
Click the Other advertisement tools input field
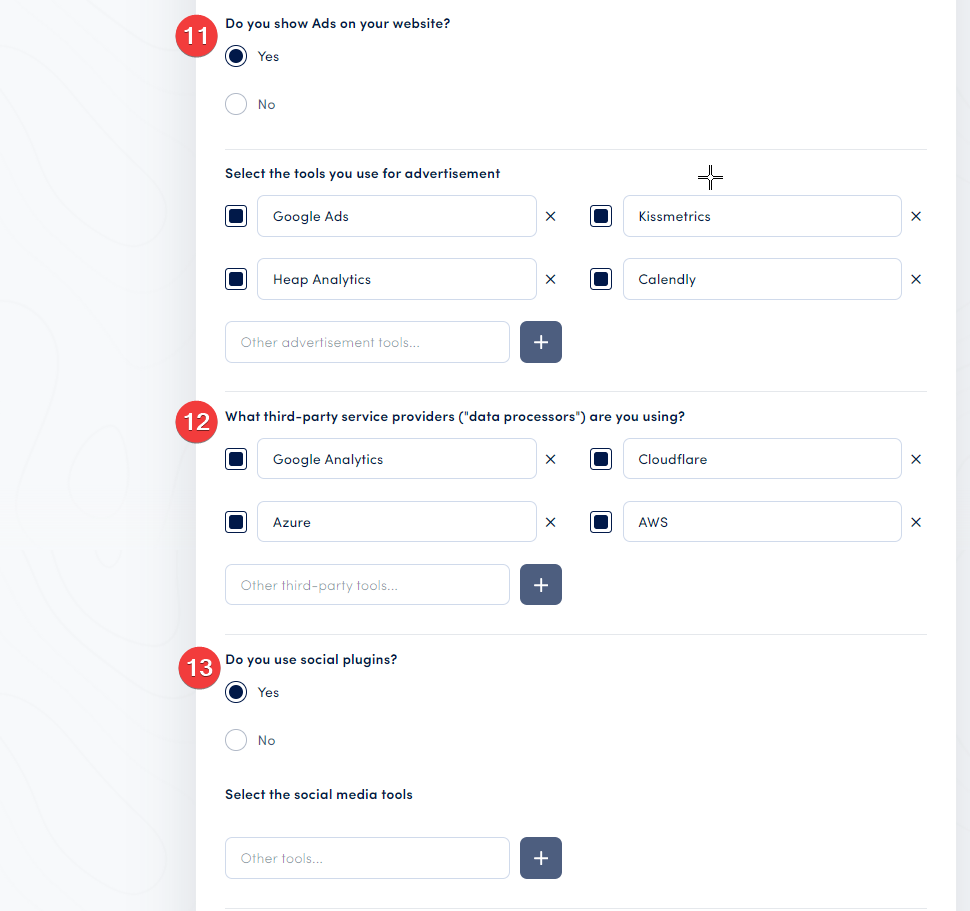(367, 342)
